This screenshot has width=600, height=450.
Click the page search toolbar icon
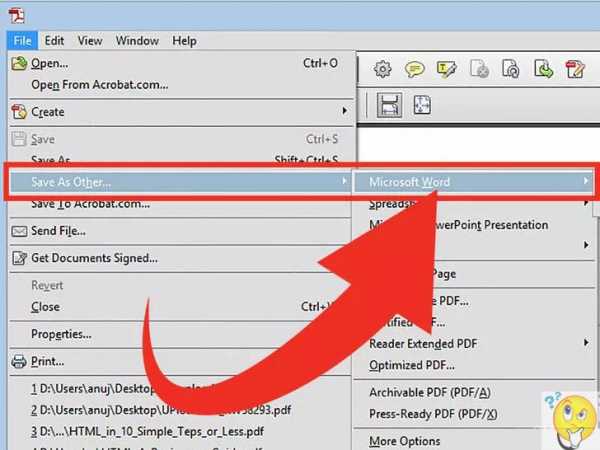pos(511,69)
